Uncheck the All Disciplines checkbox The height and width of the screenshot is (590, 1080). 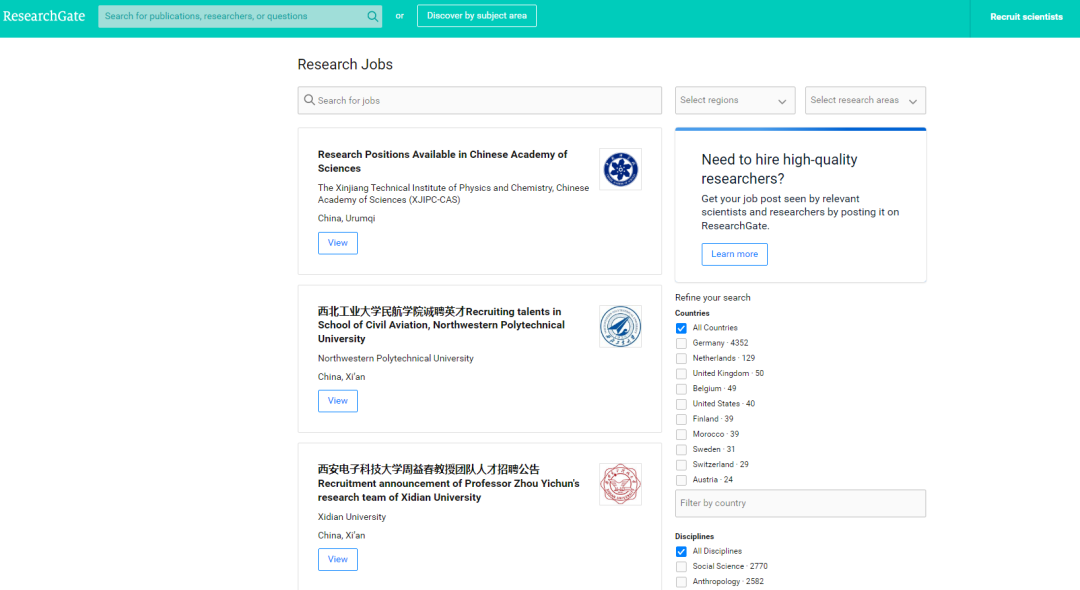[x=681, y=551]
